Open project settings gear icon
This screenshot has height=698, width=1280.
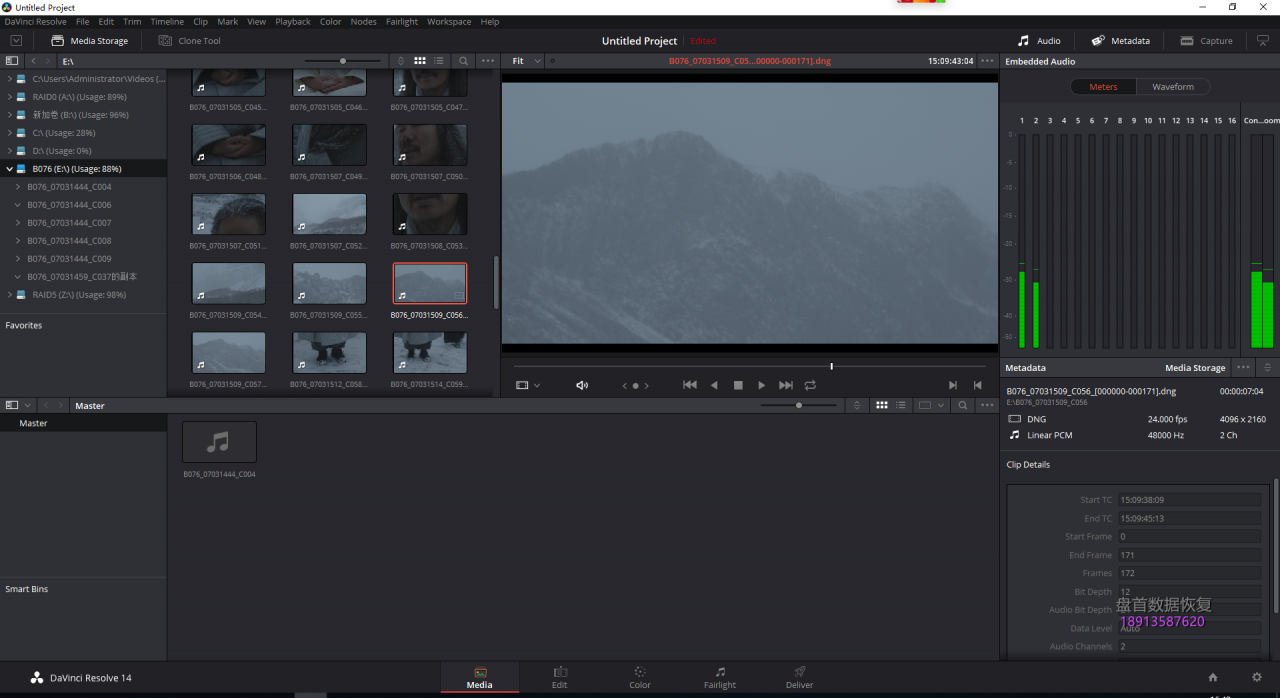coord(1256,677)
